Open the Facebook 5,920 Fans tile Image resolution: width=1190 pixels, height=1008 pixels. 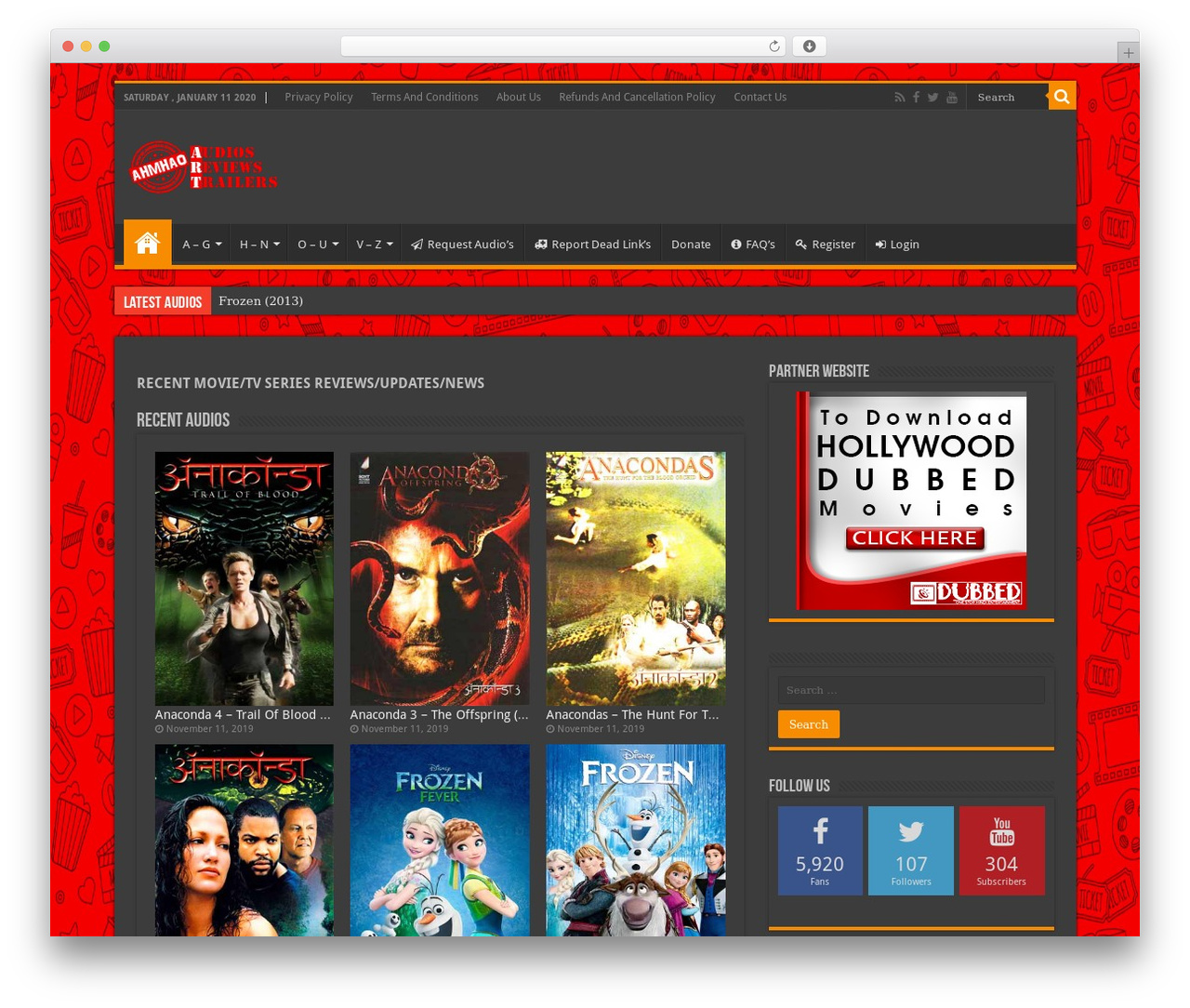pyautogui.click(x=820, y=851)
